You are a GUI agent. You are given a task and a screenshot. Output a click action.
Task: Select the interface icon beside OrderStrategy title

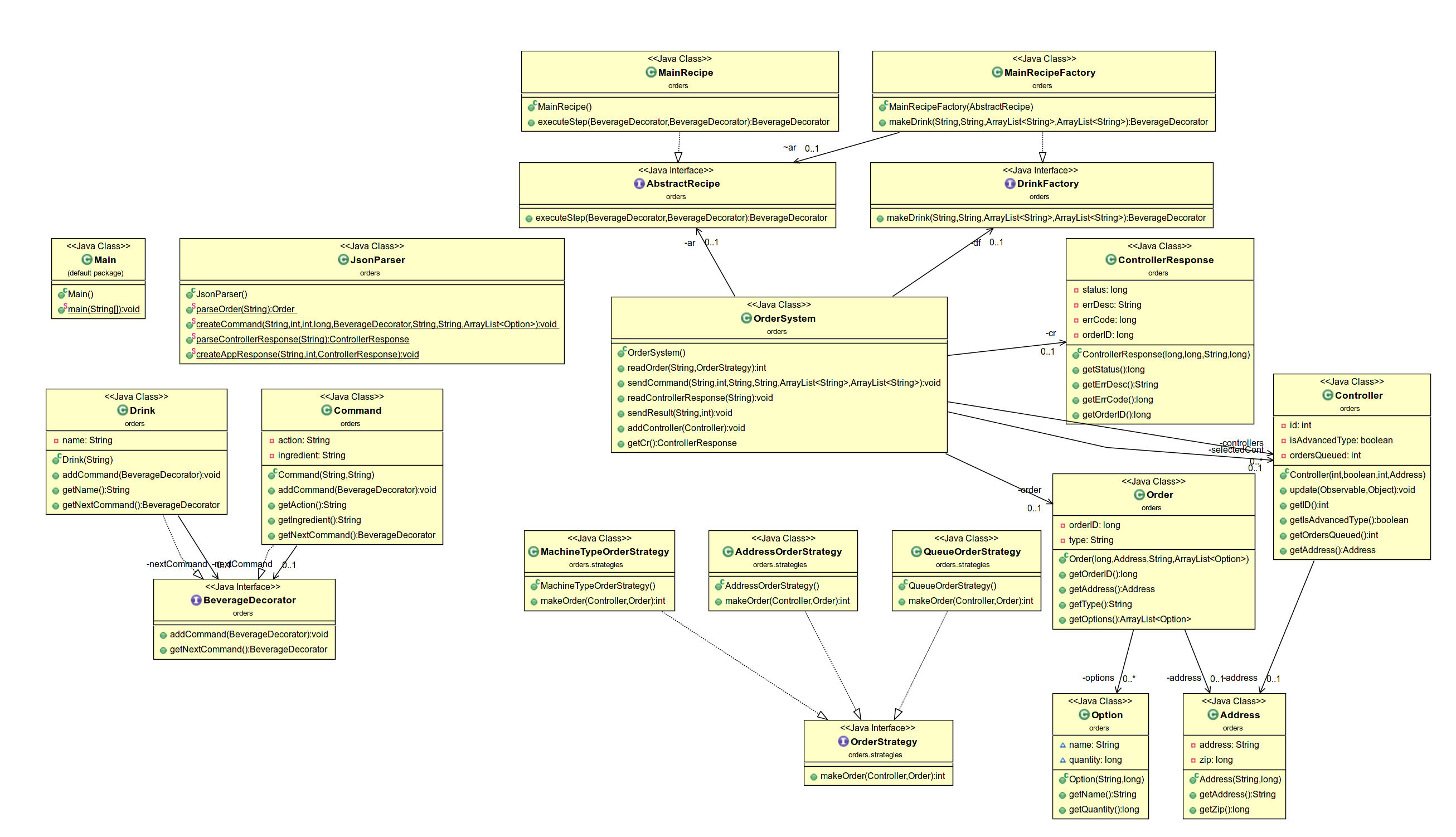843,742
